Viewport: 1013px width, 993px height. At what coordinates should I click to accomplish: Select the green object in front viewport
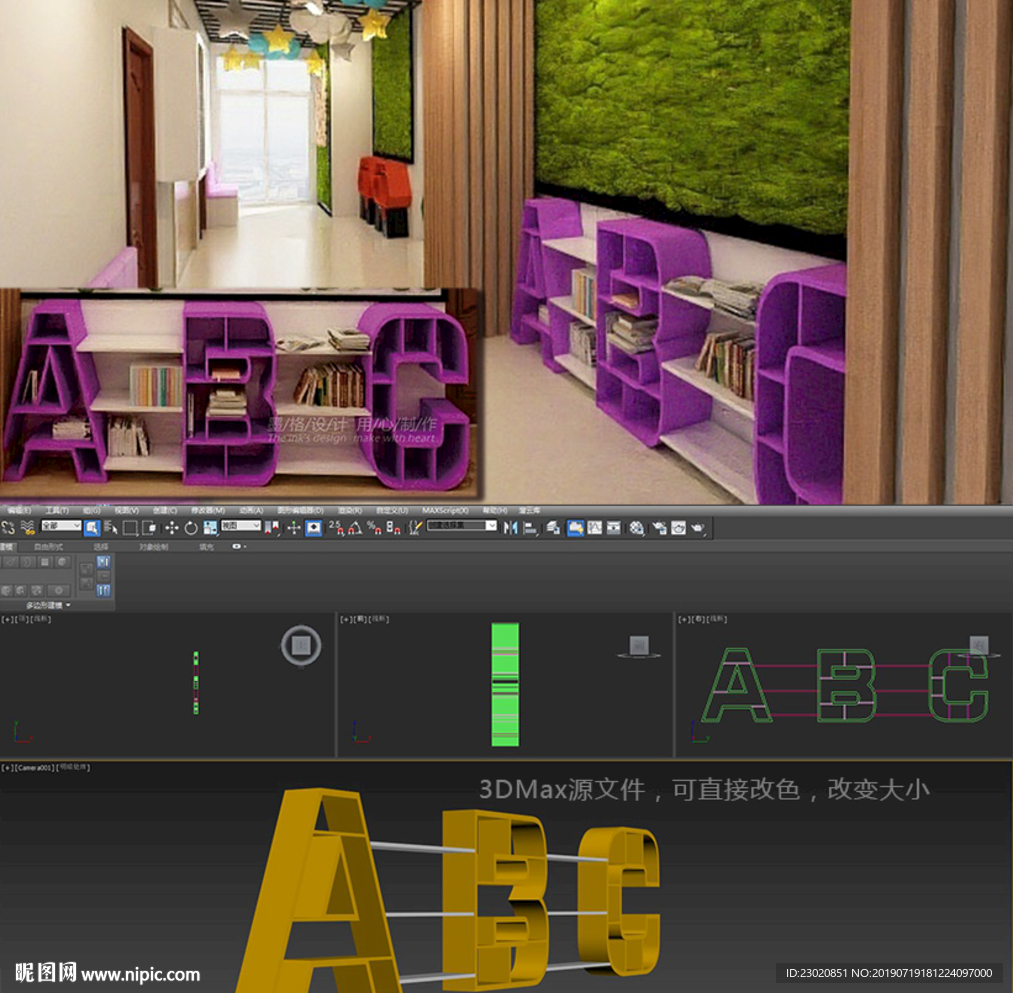point(505,684)
